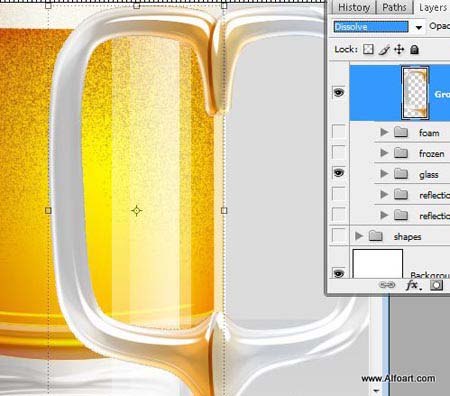Image resolution: width=450 pixels, height=396 pixels.
Task: Expand the shapes group
Action: pos(359,236)
